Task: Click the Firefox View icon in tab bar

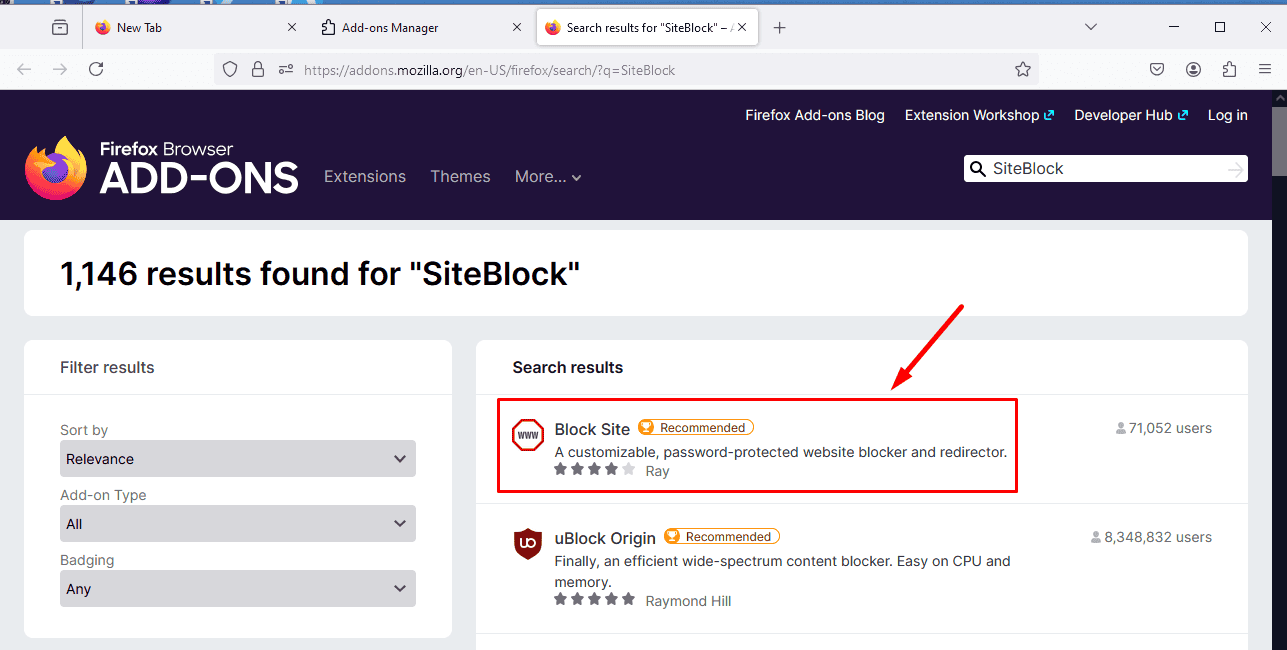Action: pyautogui.click(x=60, y=28)
